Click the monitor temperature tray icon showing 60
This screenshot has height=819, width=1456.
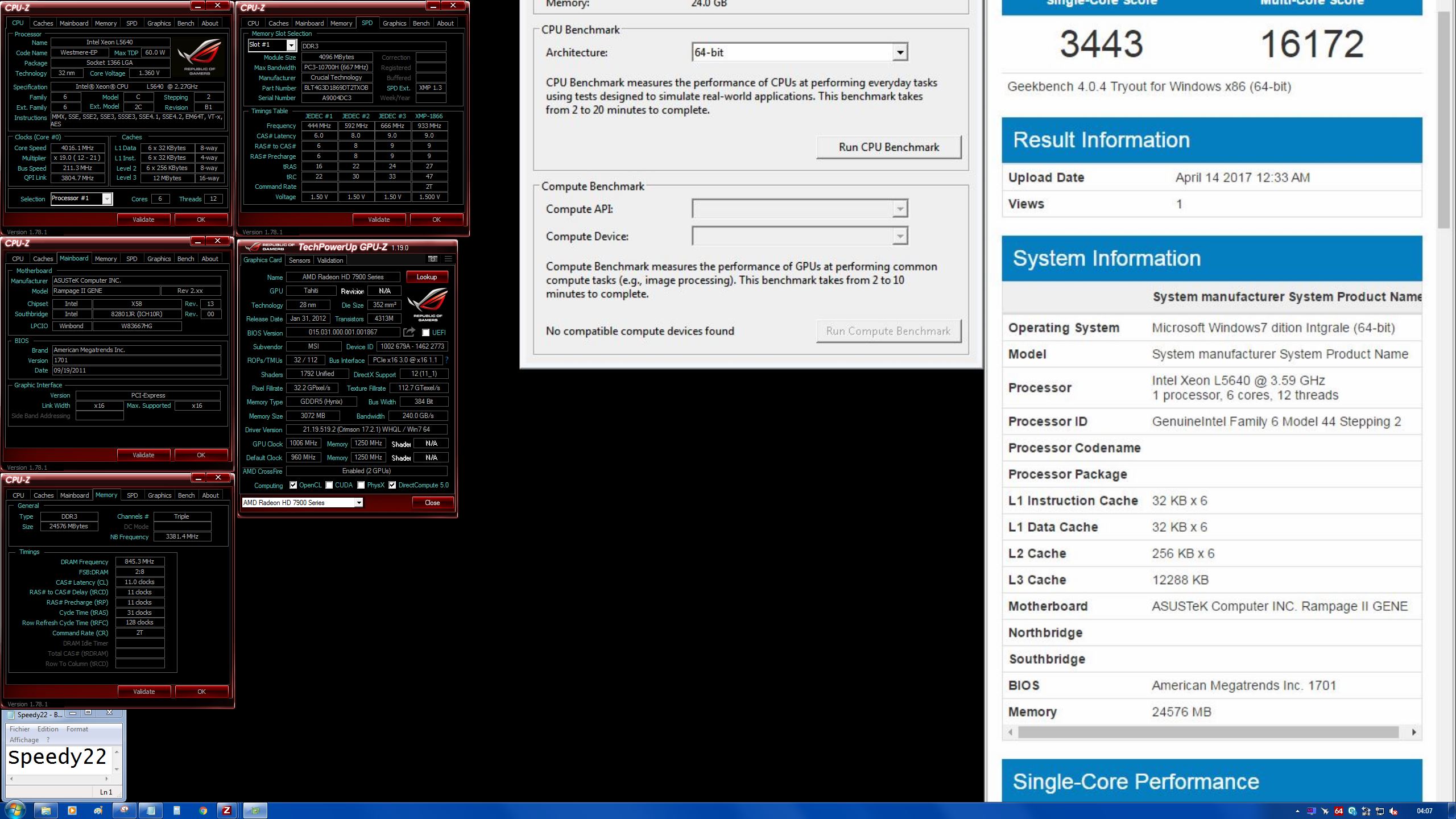click(x=1312, y=810)
